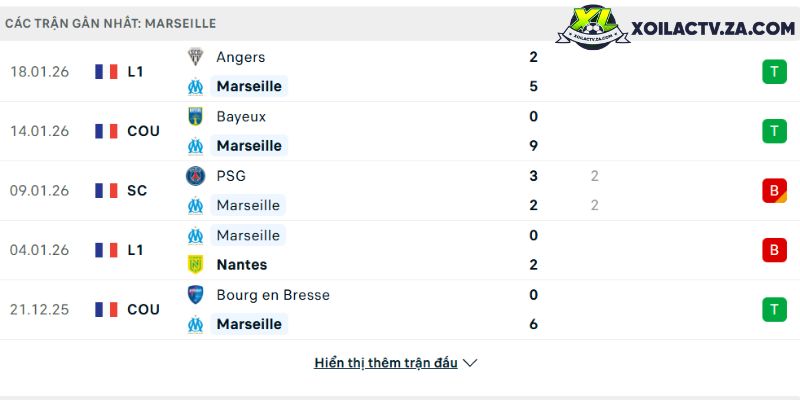The image size is (800, 400).
Task: Click the L1 league label dated 04.01.26
Action: point(136,250)
